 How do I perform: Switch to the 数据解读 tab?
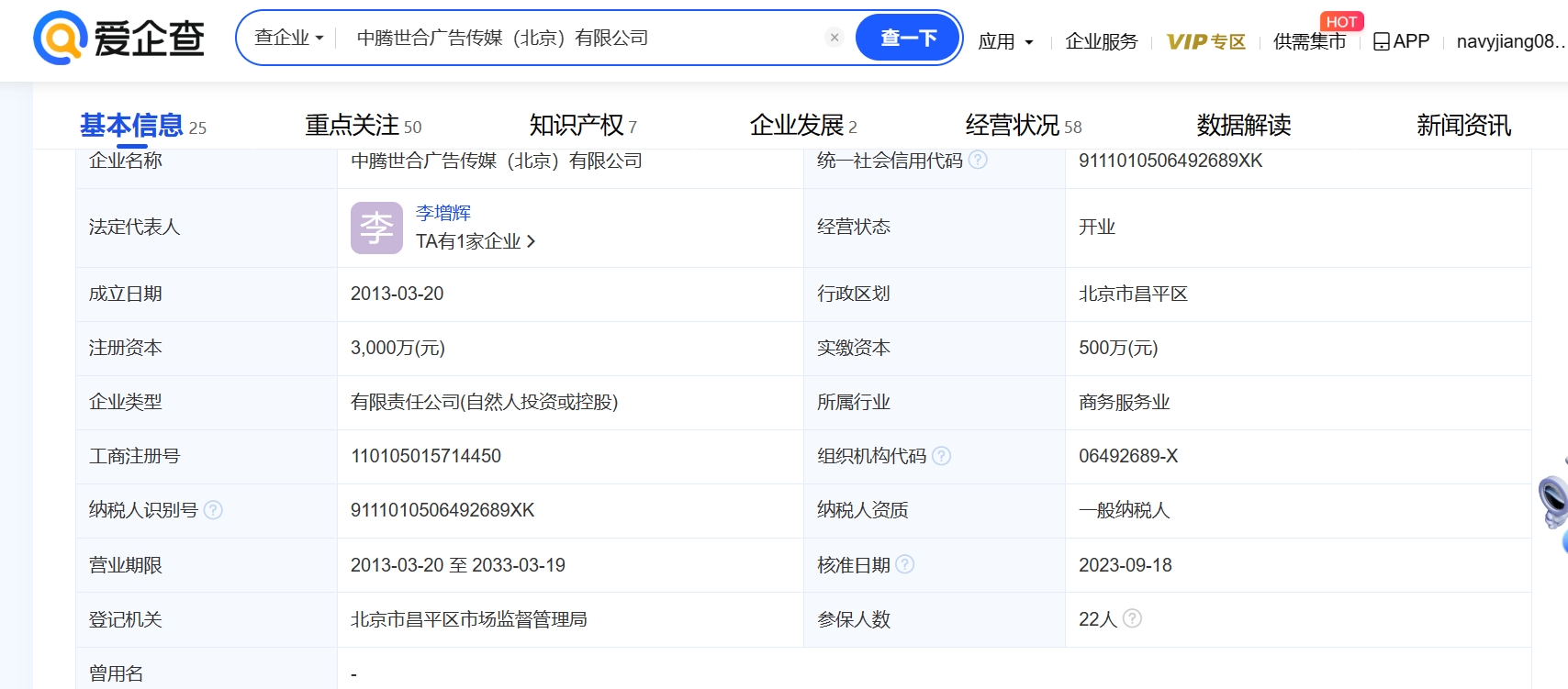1244,125
